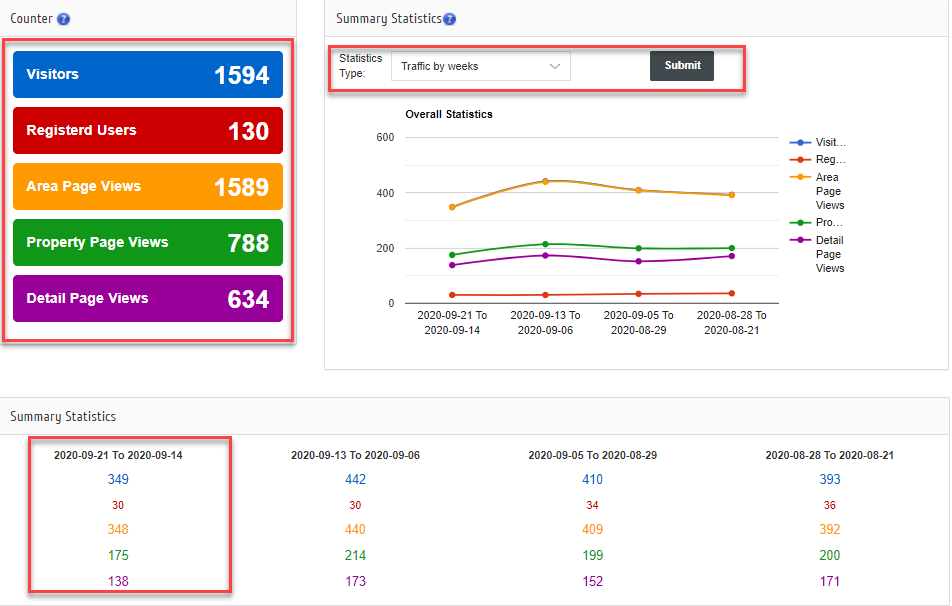952x606 pixels.
Task: Click the value 199 in summary table
Action: 593,555
